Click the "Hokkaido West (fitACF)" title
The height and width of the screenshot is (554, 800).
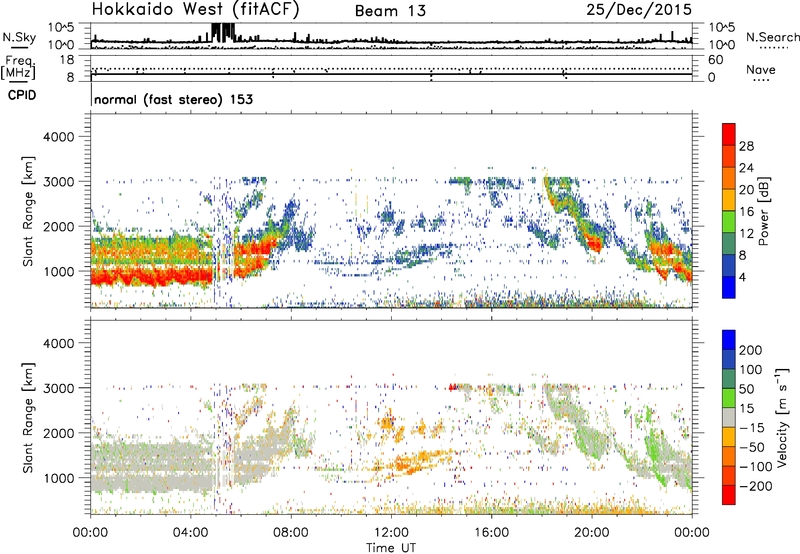195,9
